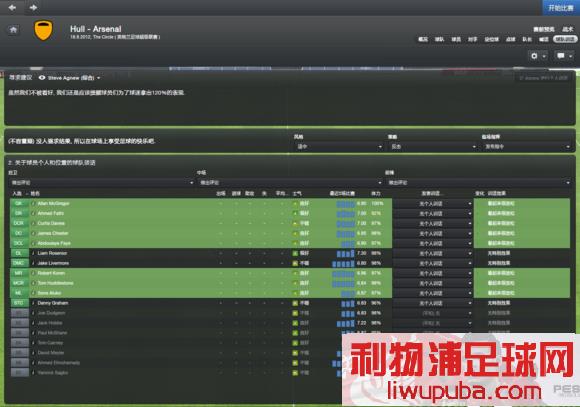The image size is (580, 407).
Task: Click info icon beside Jake Livermore
Action: click(33, 263)
